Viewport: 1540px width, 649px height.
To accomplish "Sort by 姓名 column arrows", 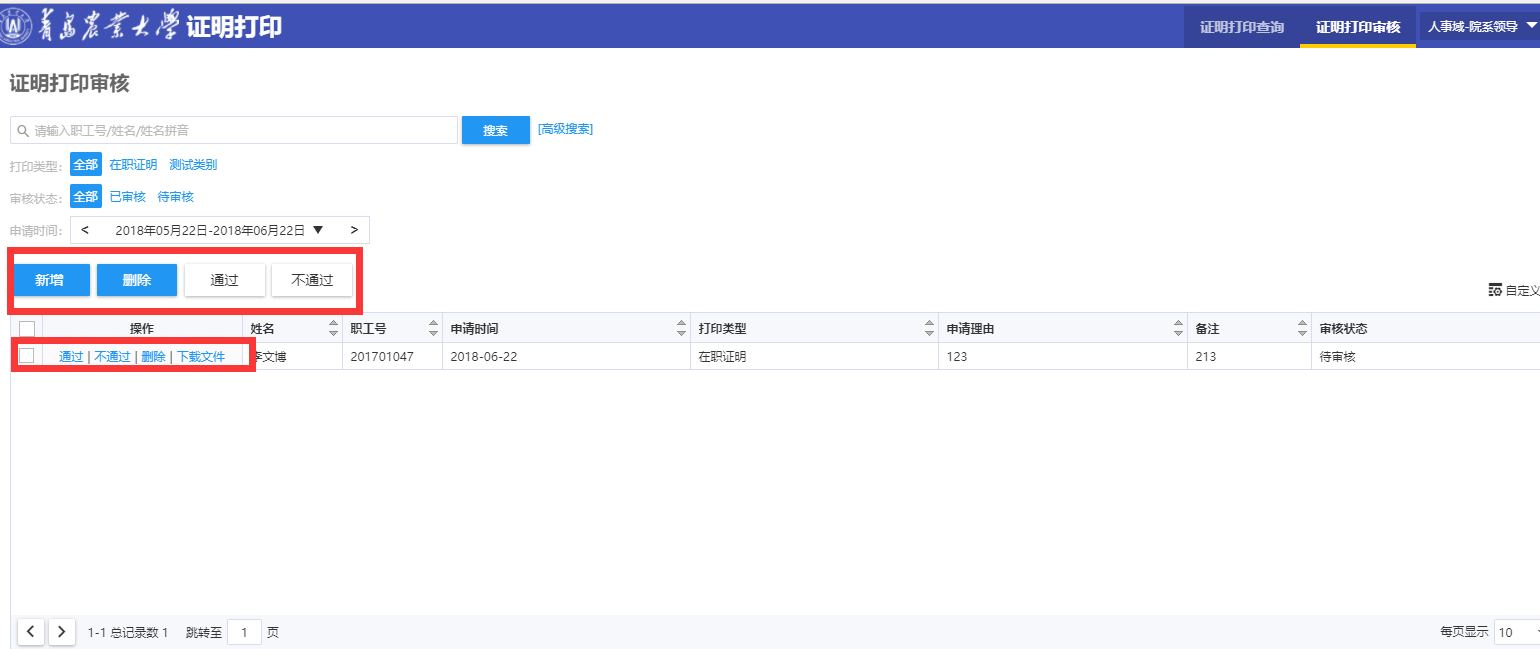I will (x=333, y=328).
